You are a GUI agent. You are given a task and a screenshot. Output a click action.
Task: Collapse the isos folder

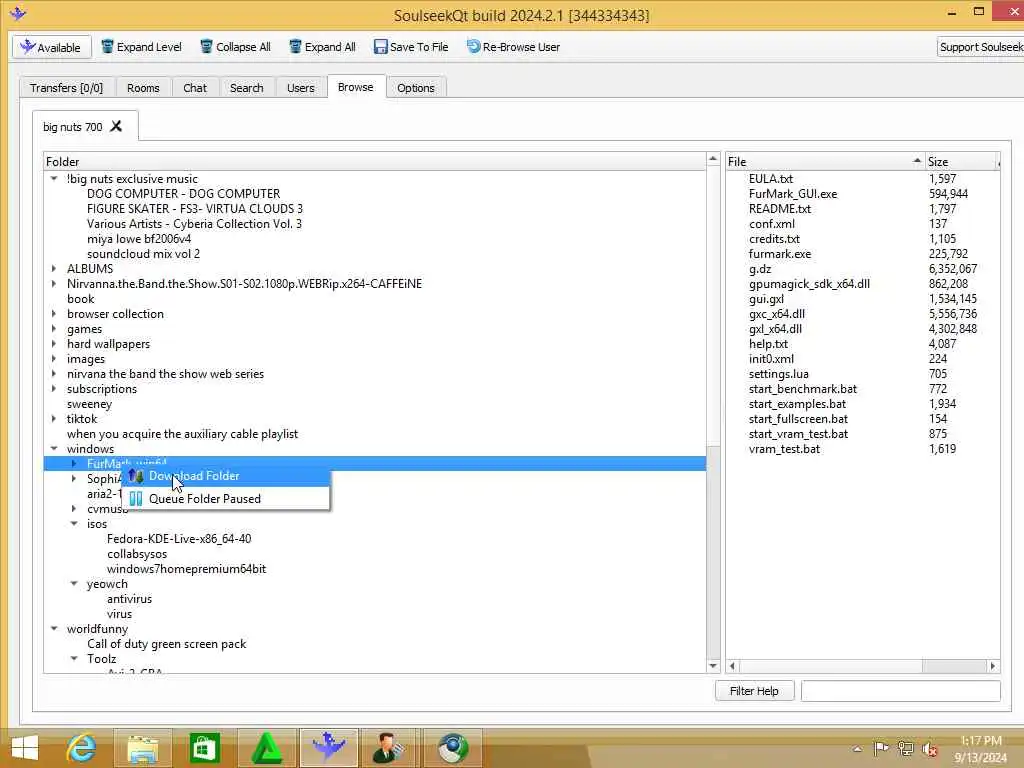74,524
